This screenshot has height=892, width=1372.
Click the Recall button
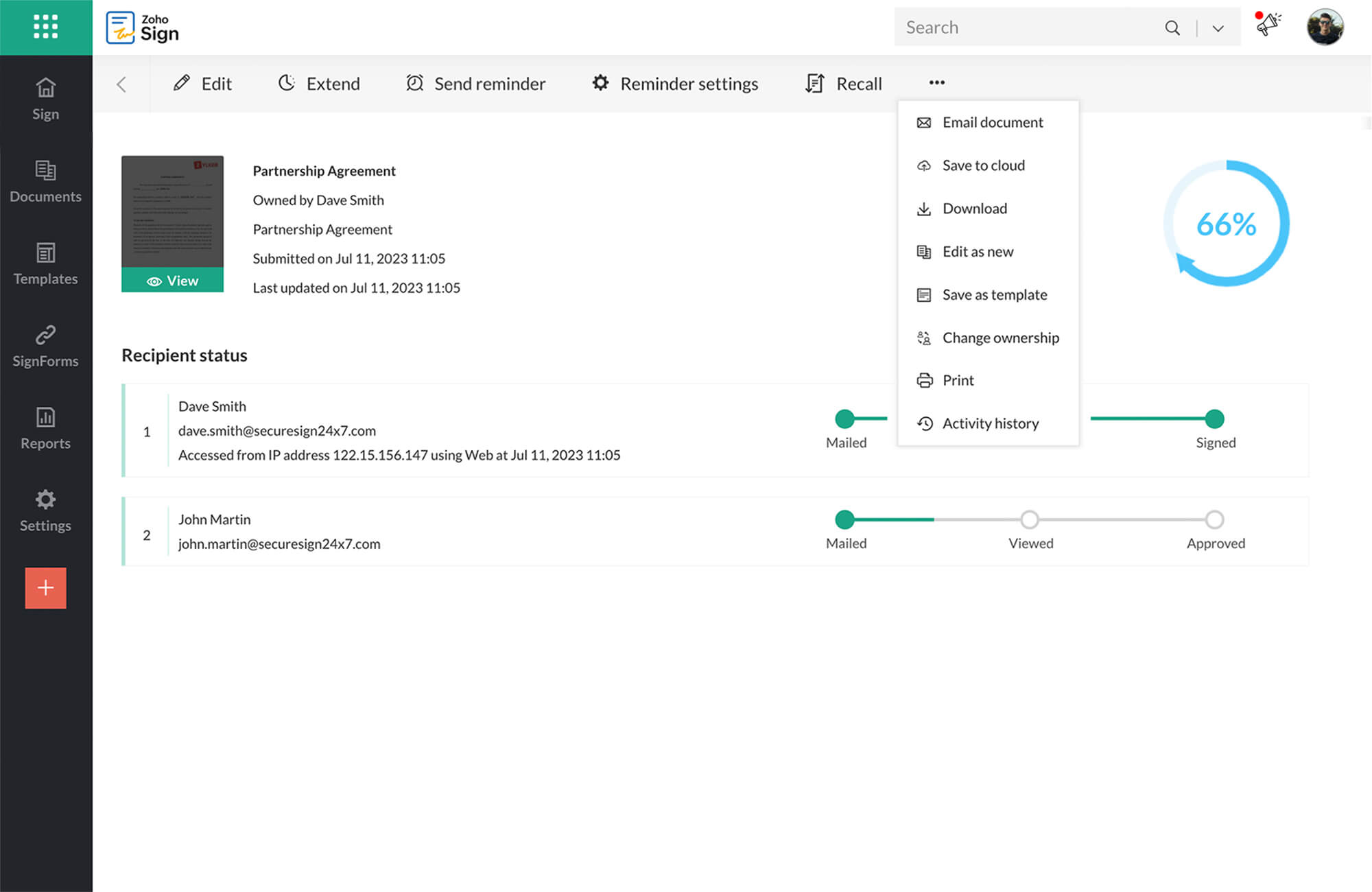pyautogui.click(x=844, y=84)
